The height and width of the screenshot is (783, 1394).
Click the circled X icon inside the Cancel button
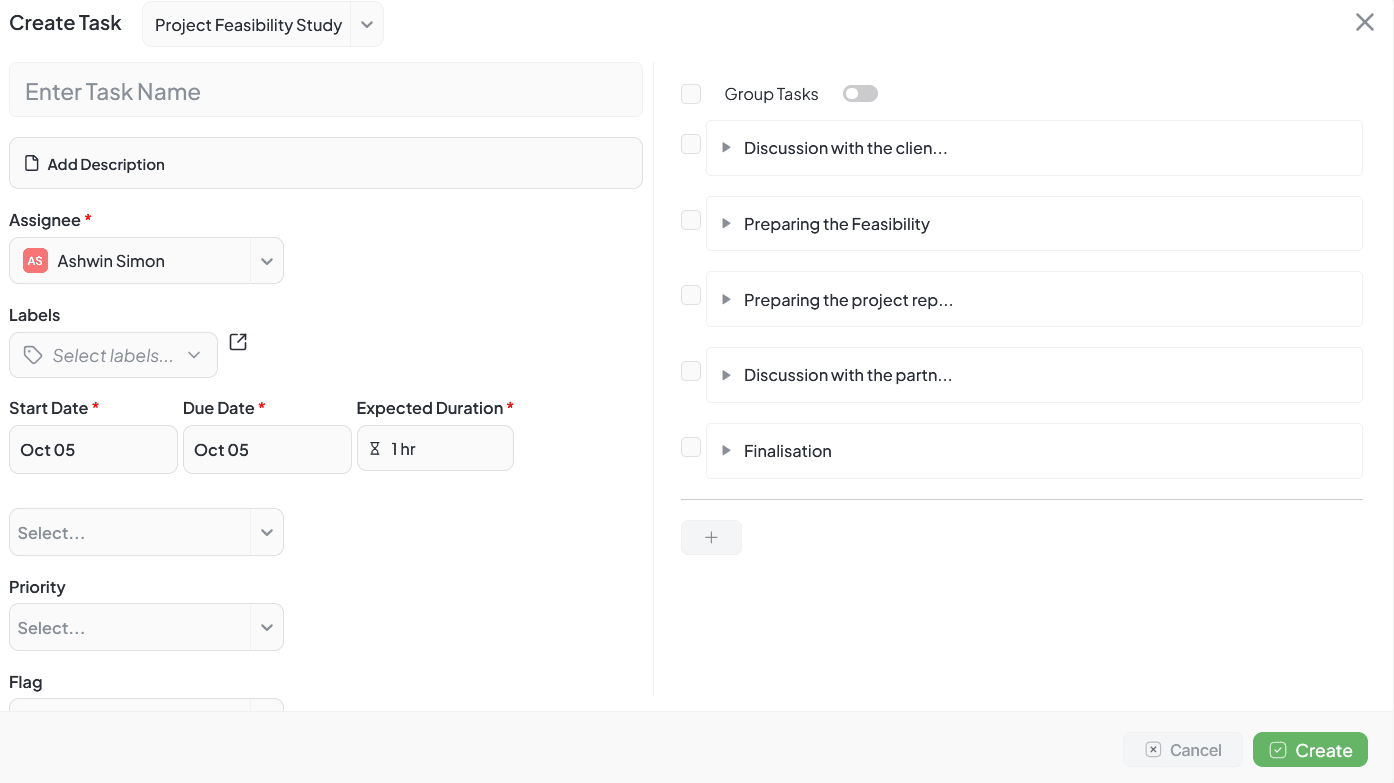coord(1152,749)
